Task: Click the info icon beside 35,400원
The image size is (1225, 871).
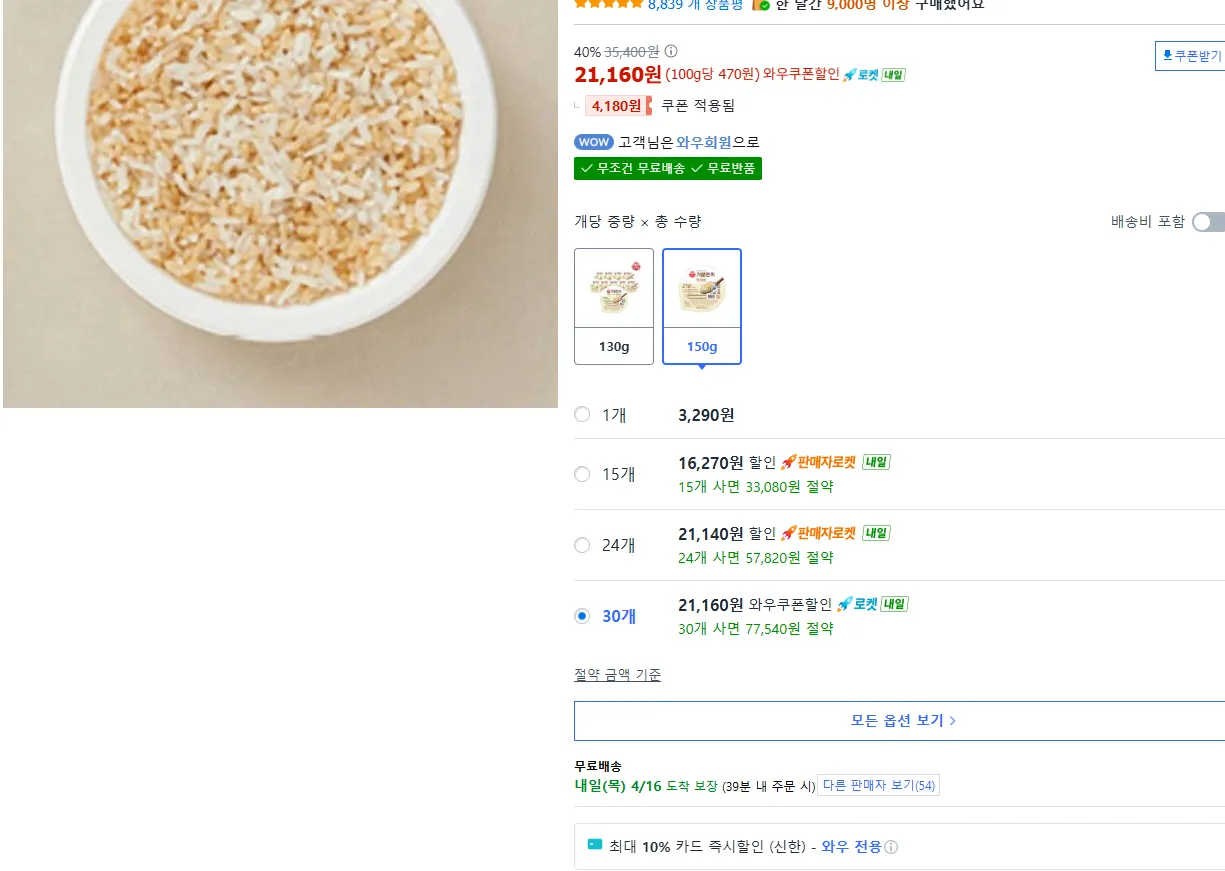Action: [671, 52]
